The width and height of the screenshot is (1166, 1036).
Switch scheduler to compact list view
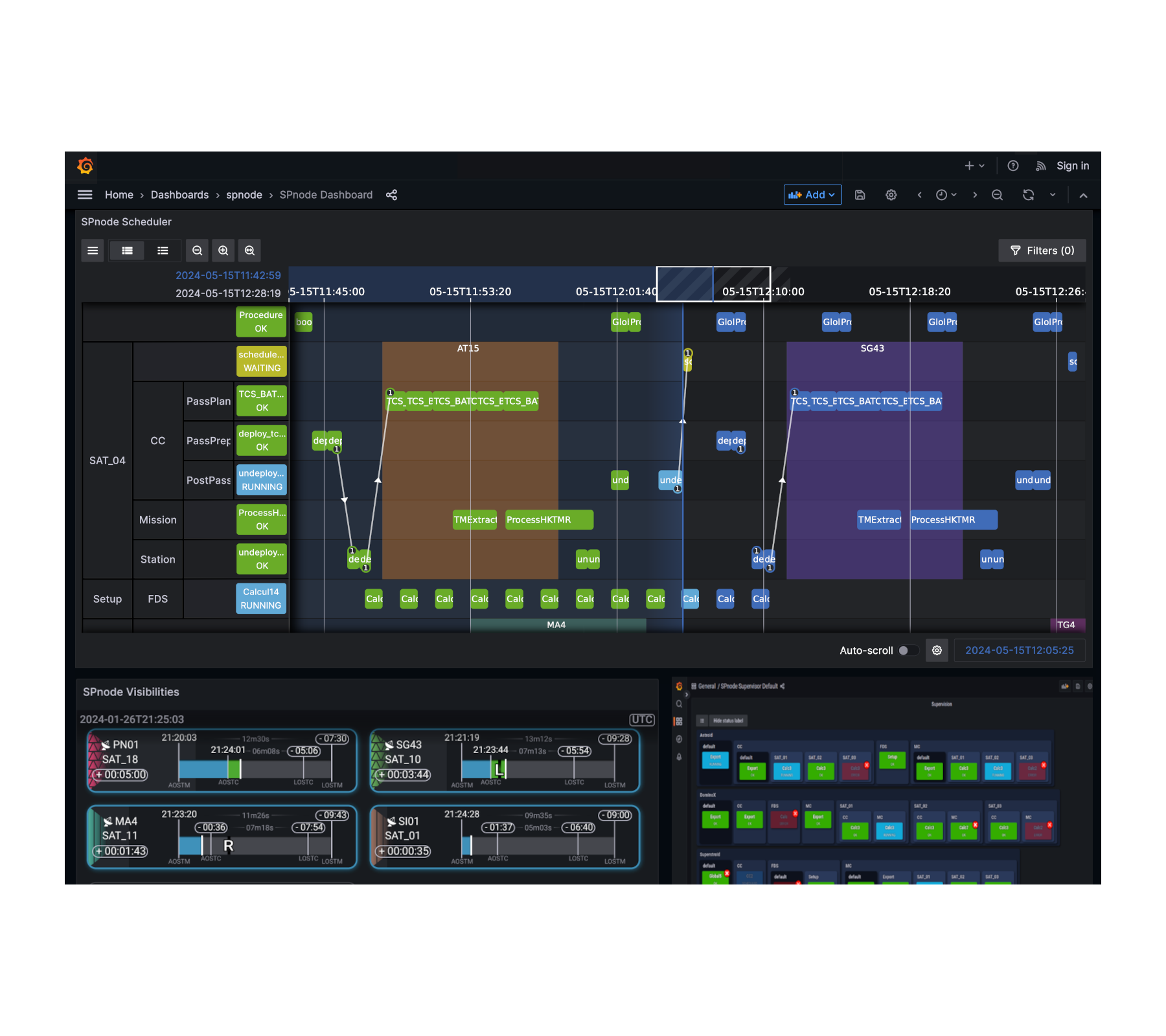click(x=163, y=251)
